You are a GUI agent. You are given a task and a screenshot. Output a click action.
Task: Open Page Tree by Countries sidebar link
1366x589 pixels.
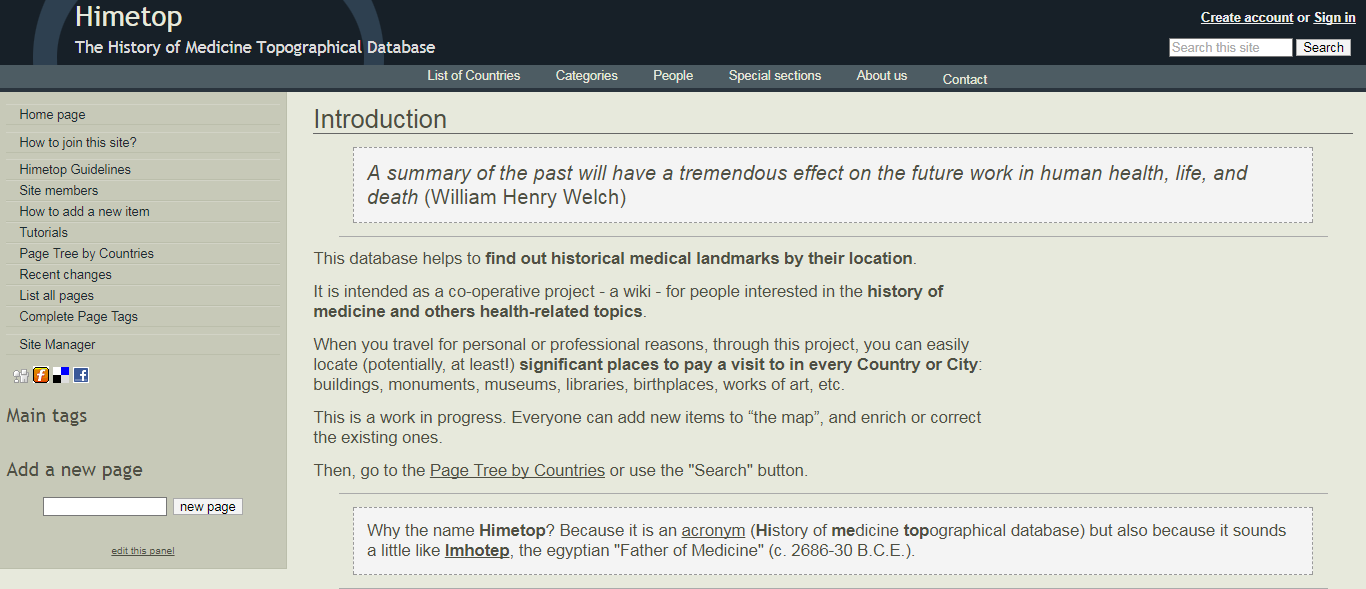coord(87,254)
